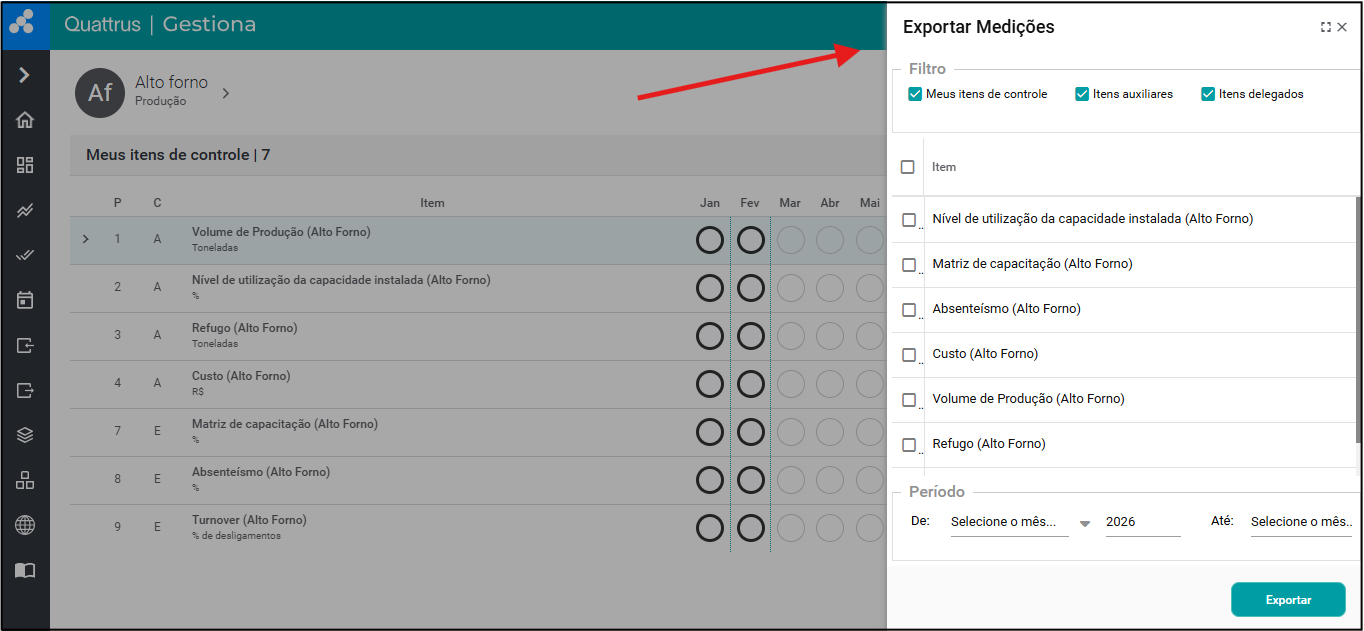Click the 'Alto forno' unit name chevron
The image size is (1364, 631).
tap(226, 93)
